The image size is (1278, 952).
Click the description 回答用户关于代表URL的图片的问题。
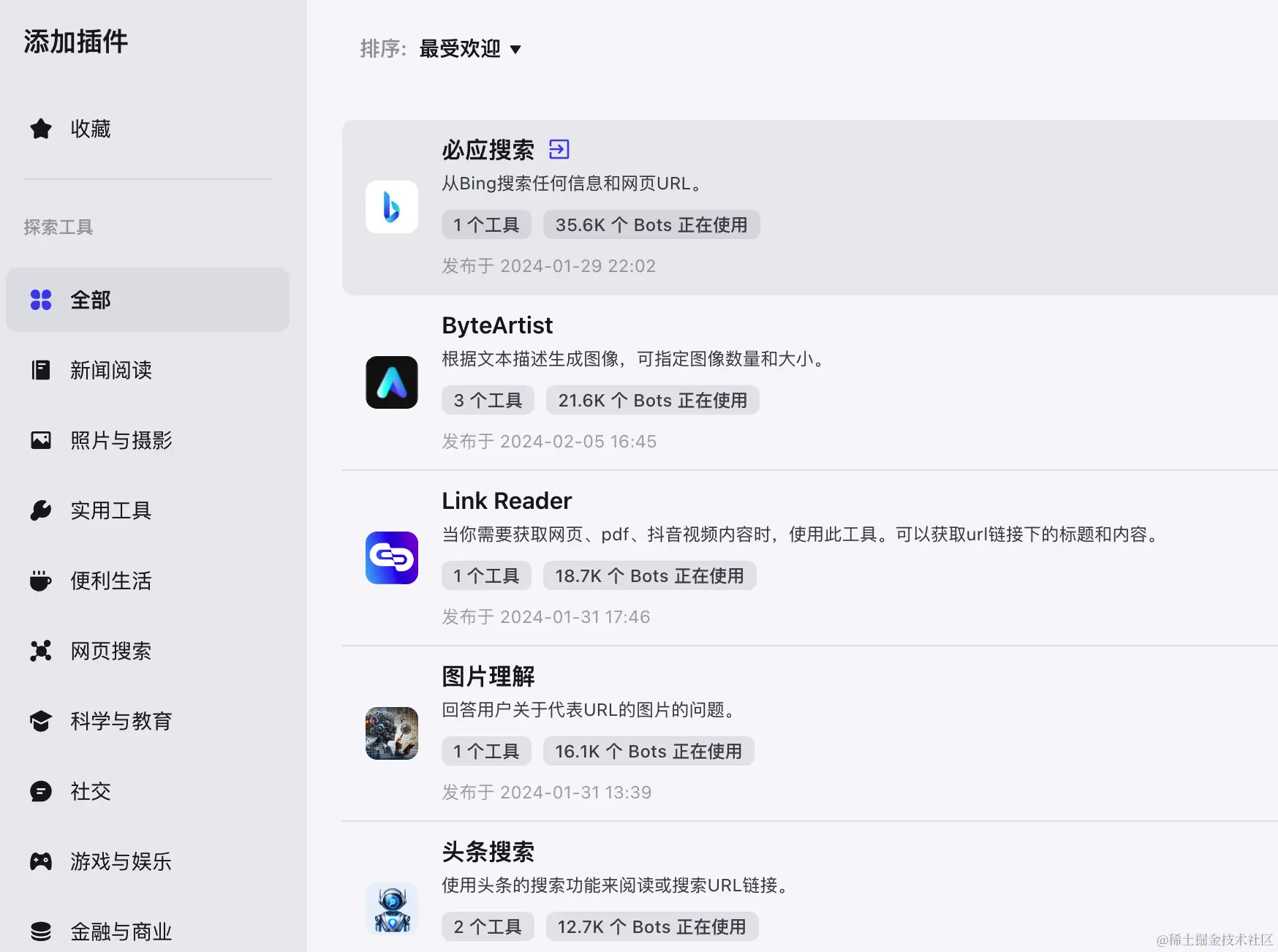(x=589, y=710)
